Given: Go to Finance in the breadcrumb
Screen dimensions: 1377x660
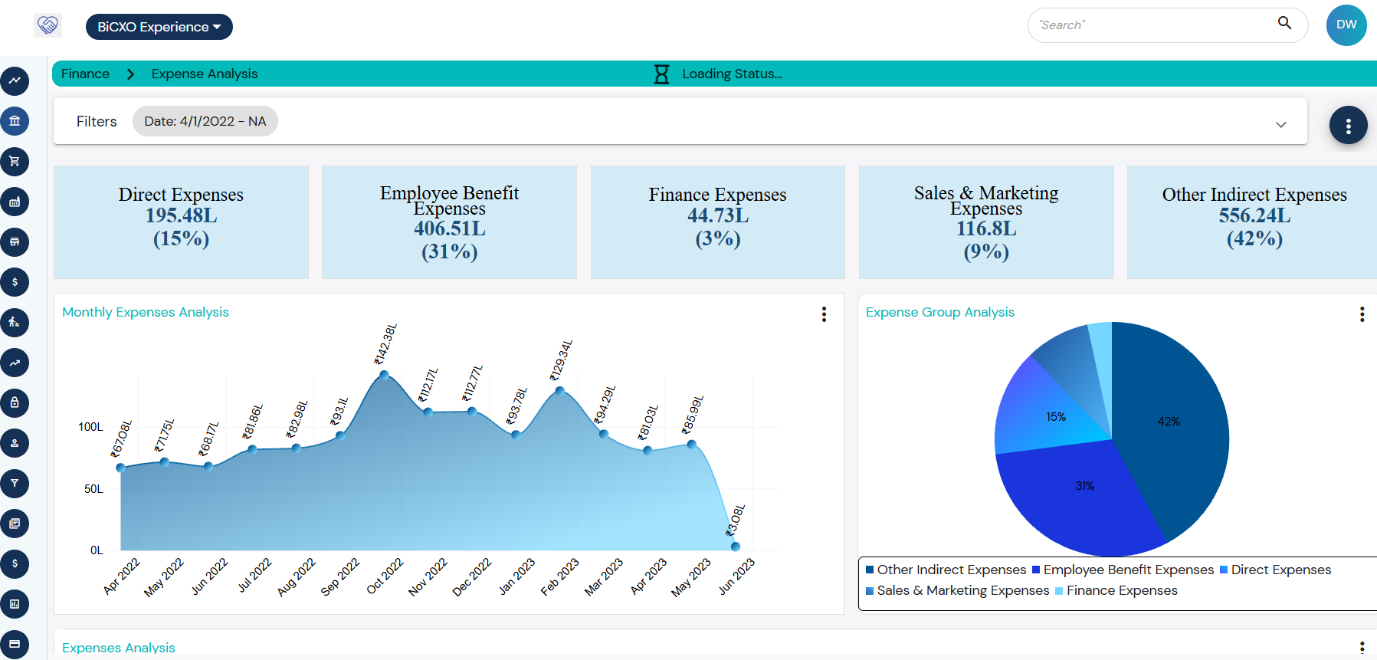Looking at the screenshot, I should (x=85, y=73).
